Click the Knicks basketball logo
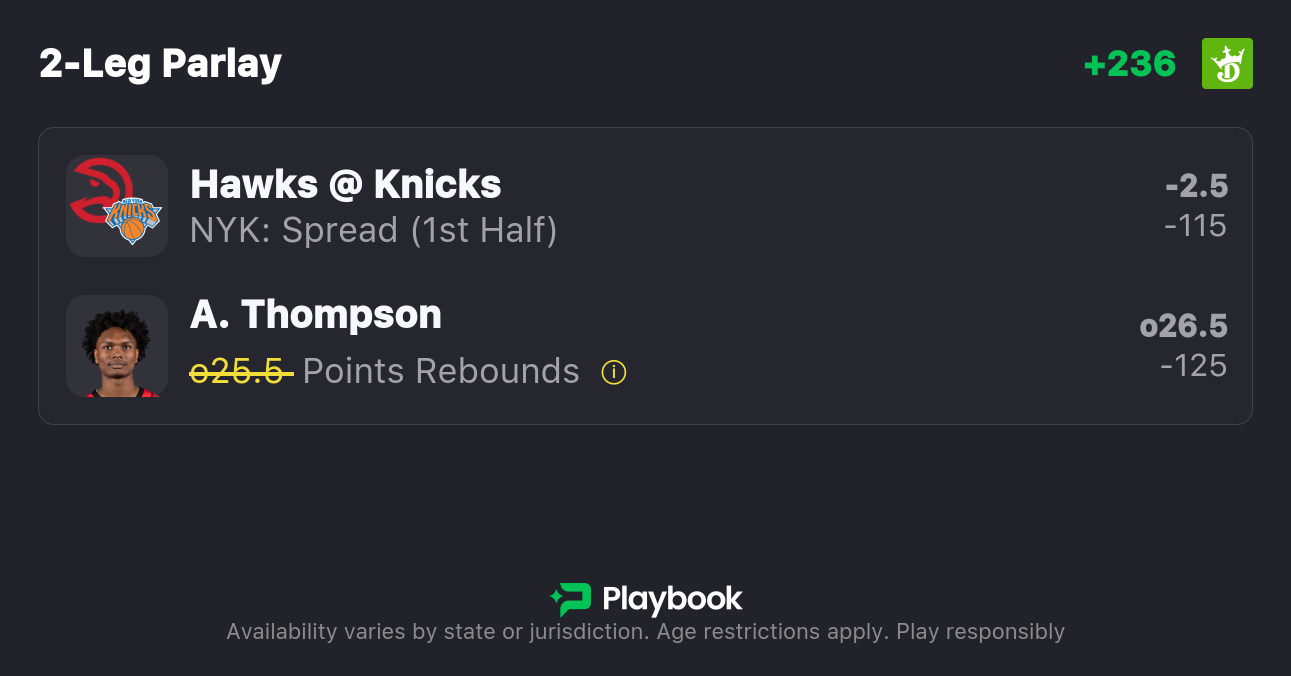 134,220
